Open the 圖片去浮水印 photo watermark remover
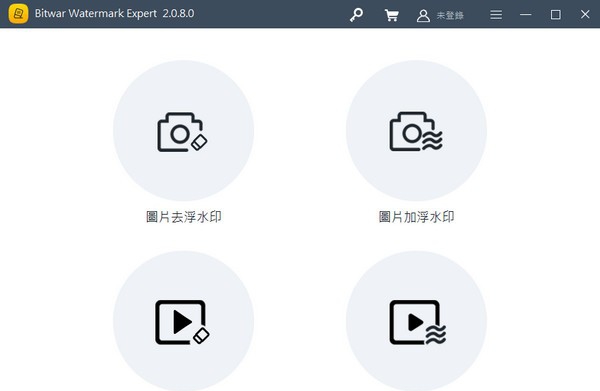600x391 pixels. (183, 130)
